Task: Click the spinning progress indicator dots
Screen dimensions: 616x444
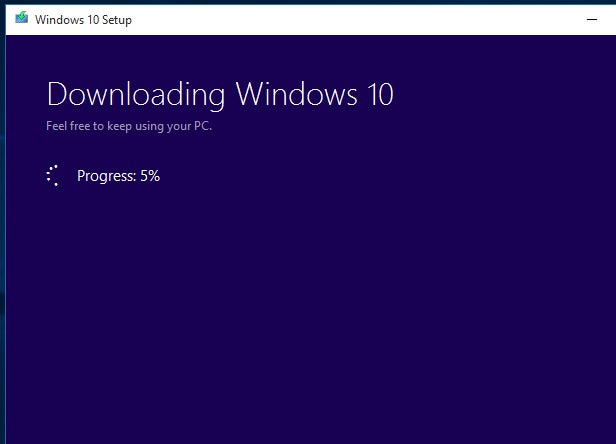Action: click(53, 175)
